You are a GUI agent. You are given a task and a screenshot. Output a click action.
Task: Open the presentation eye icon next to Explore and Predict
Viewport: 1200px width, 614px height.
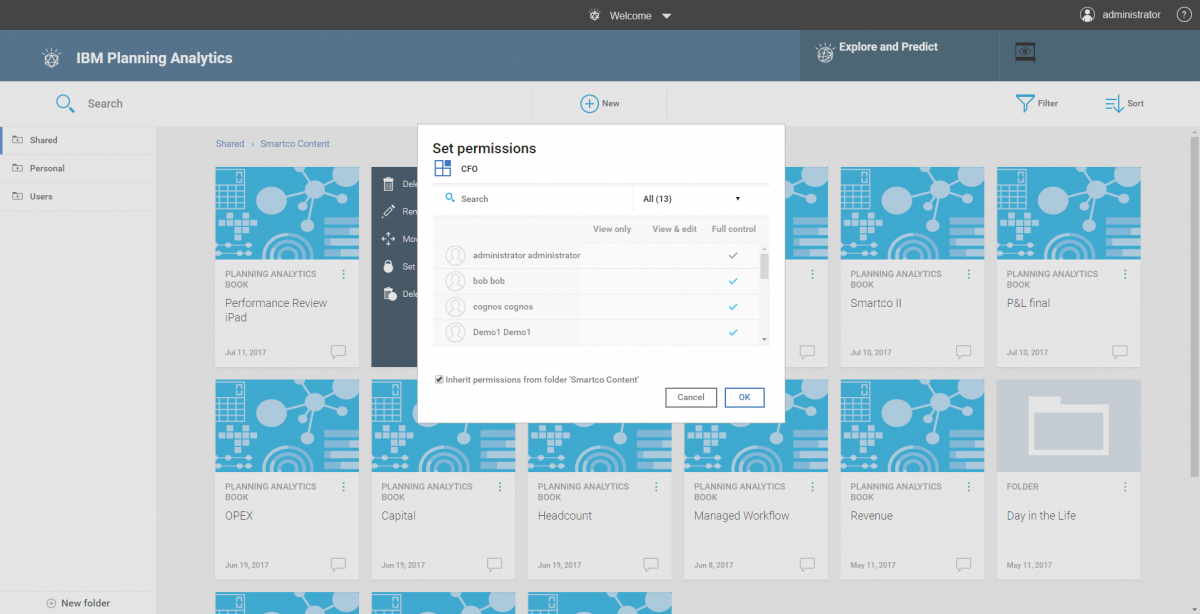click(x=1024, y=52)
